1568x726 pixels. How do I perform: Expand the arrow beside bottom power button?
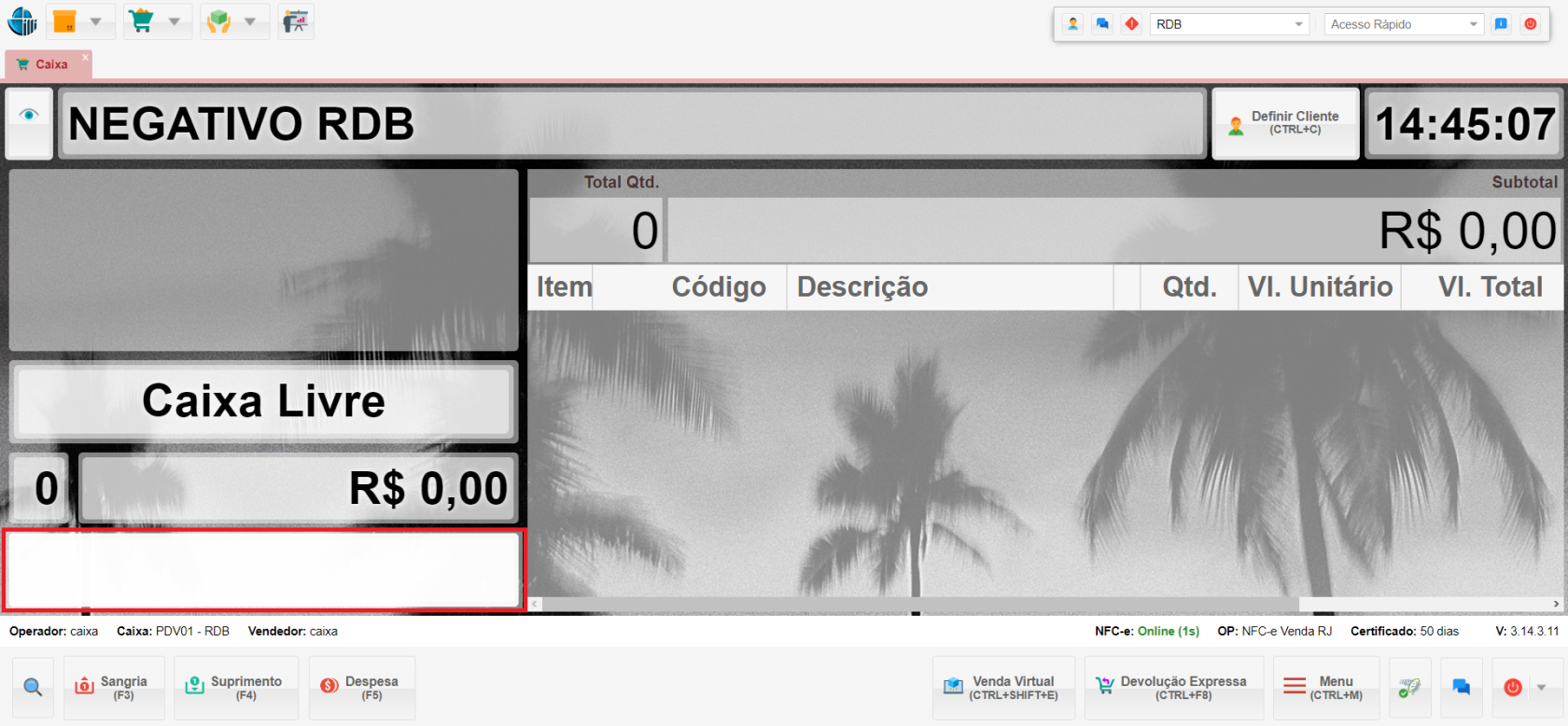click(1541, 688)
